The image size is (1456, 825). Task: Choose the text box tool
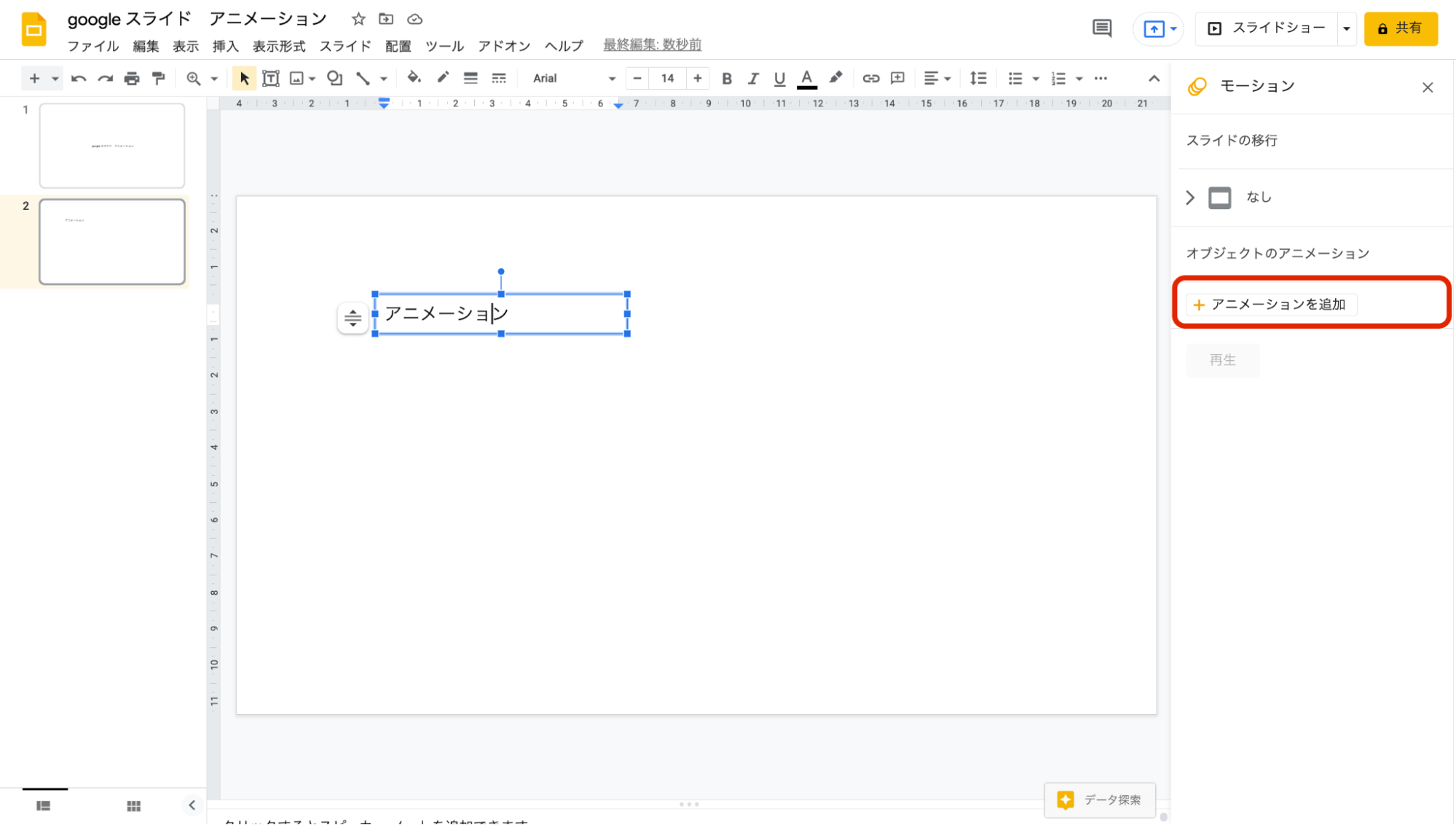click(271, 79)
